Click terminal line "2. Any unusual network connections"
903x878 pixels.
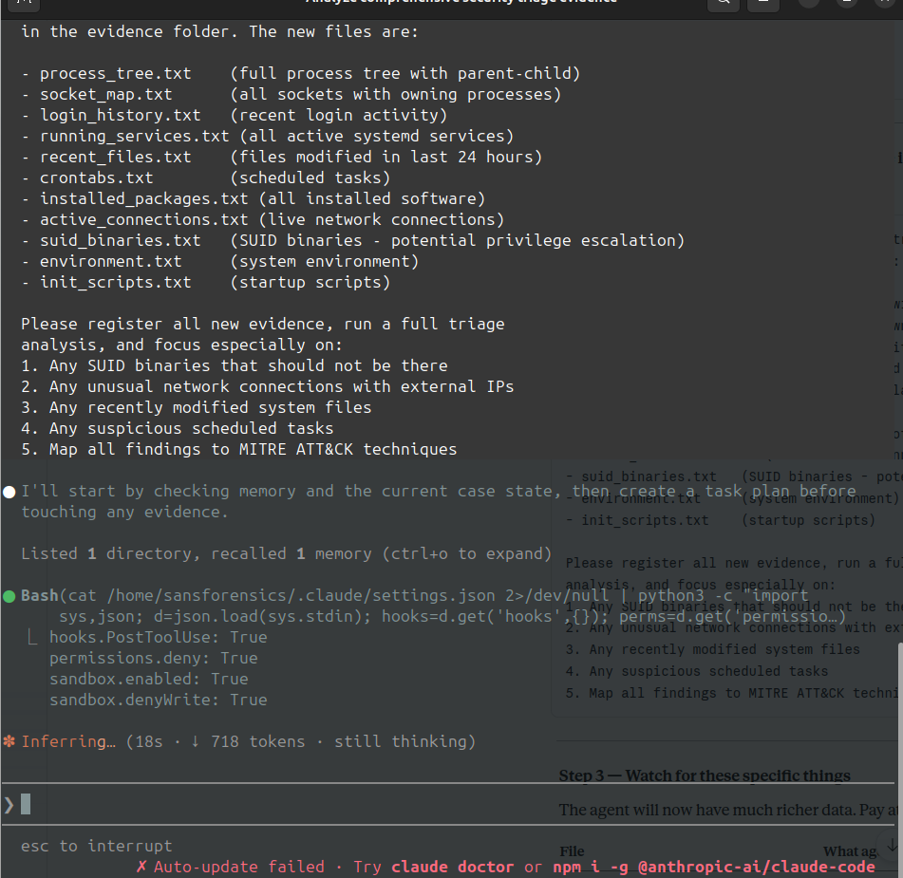tap(267, 386)
